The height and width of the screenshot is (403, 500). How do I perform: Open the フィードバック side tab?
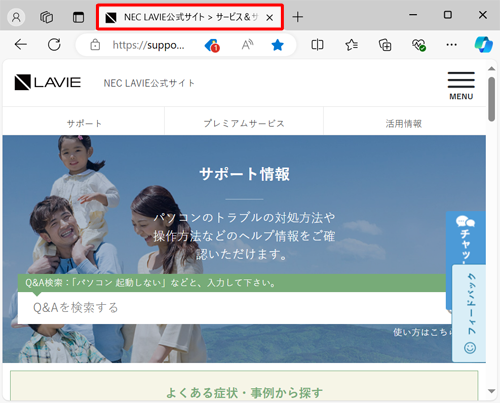pyautogui.click(x=469, y=313)
